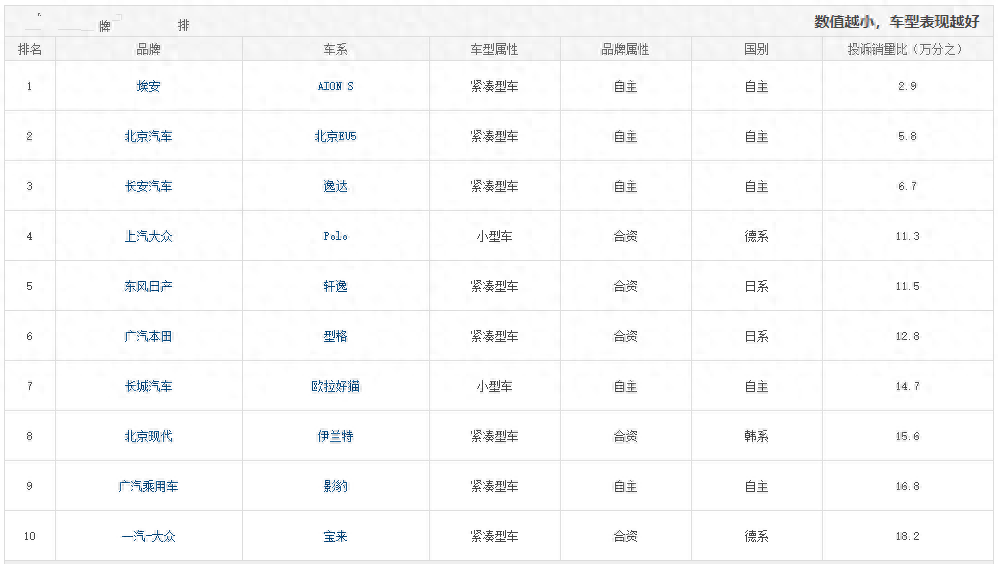This screenshot has height=564, width=998.
Task: Select the complaint ratio value 6.7
Action: 908,187
